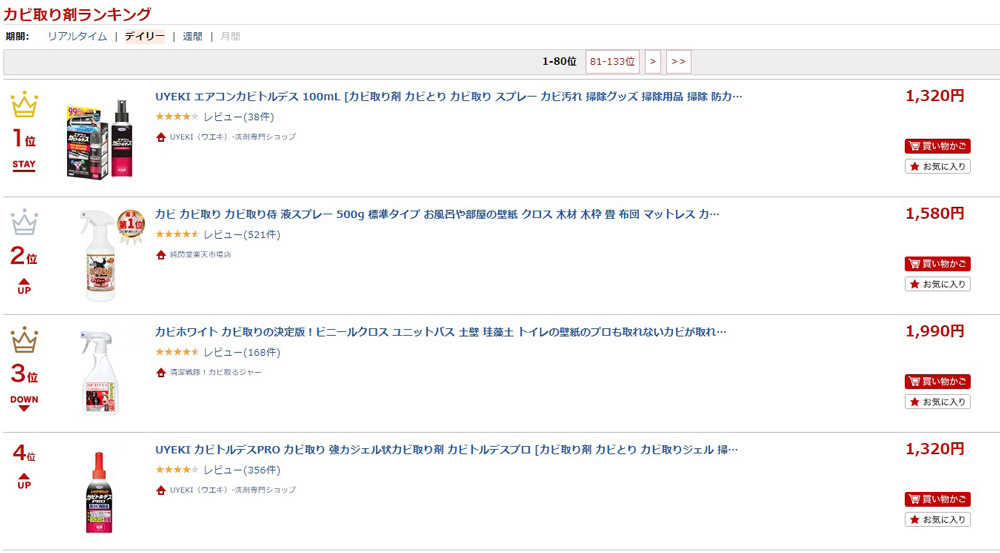
Task: Click the UP indicator on rank 2
Action: 24,286
